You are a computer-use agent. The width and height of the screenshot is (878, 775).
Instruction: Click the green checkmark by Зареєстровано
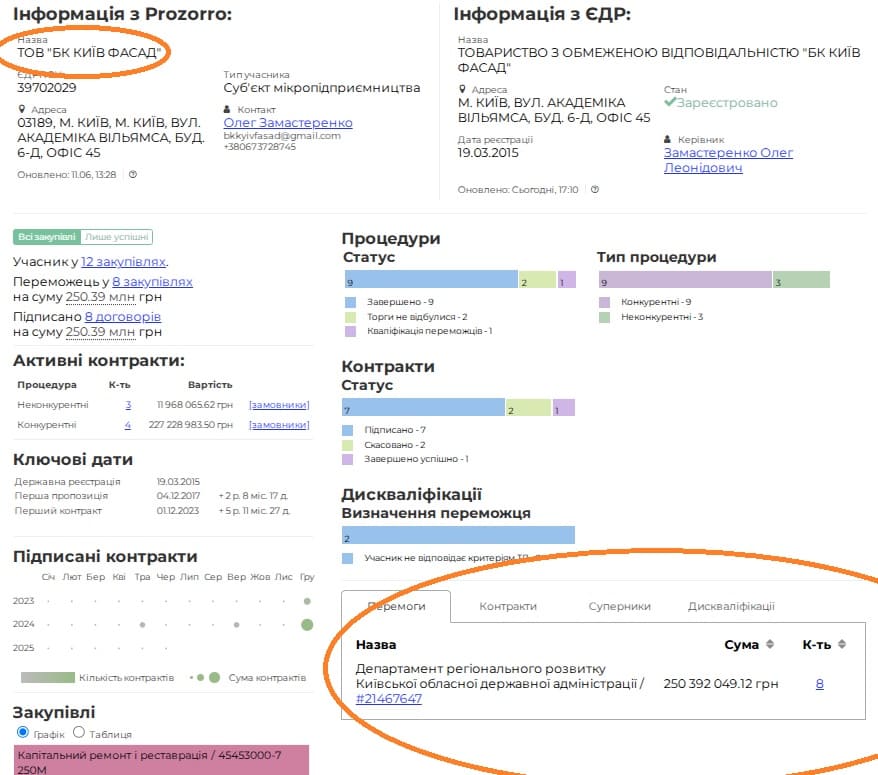(670, 103)
